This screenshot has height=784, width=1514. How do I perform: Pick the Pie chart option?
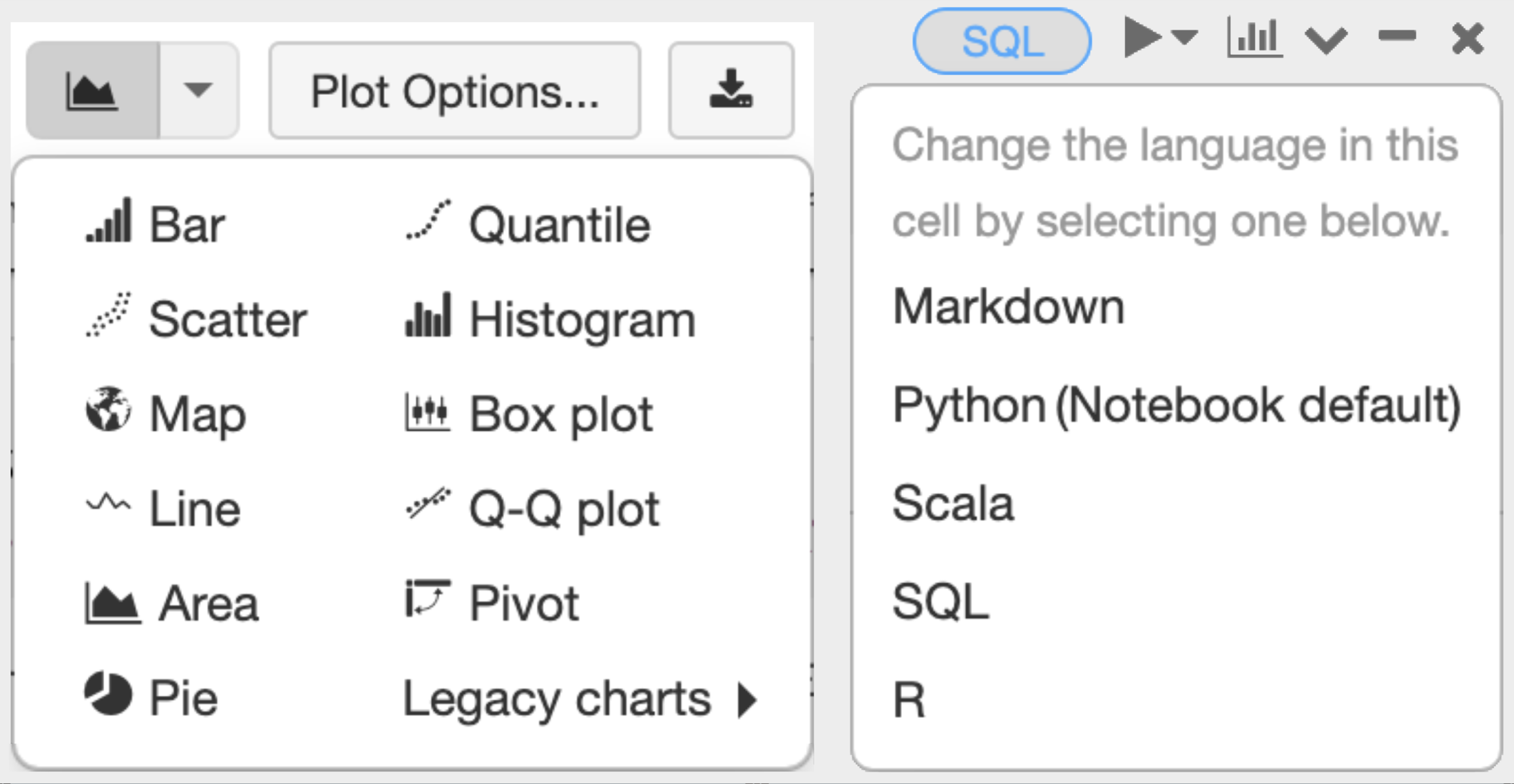181,697
